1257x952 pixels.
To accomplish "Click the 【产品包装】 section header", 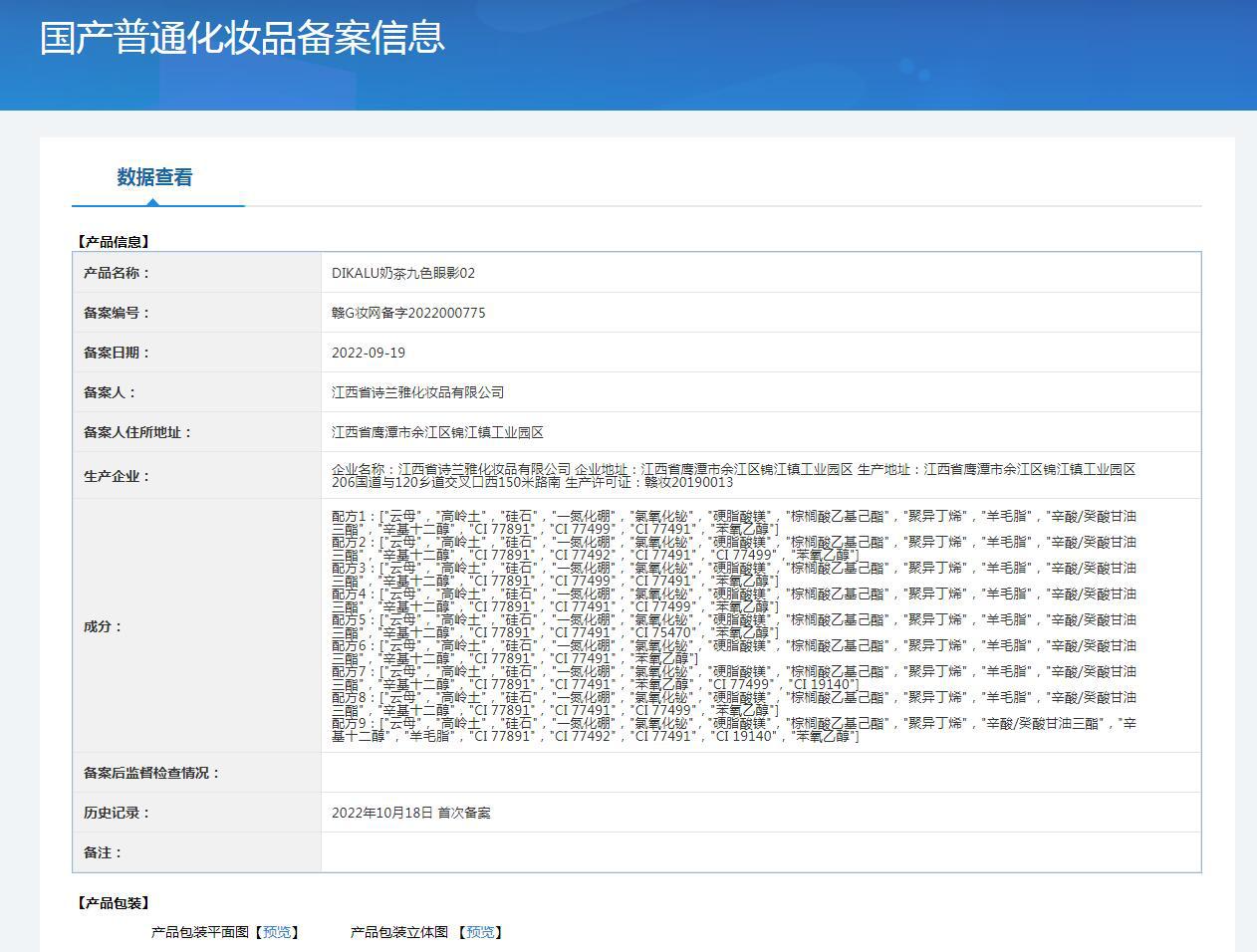I will pos(113,903).
